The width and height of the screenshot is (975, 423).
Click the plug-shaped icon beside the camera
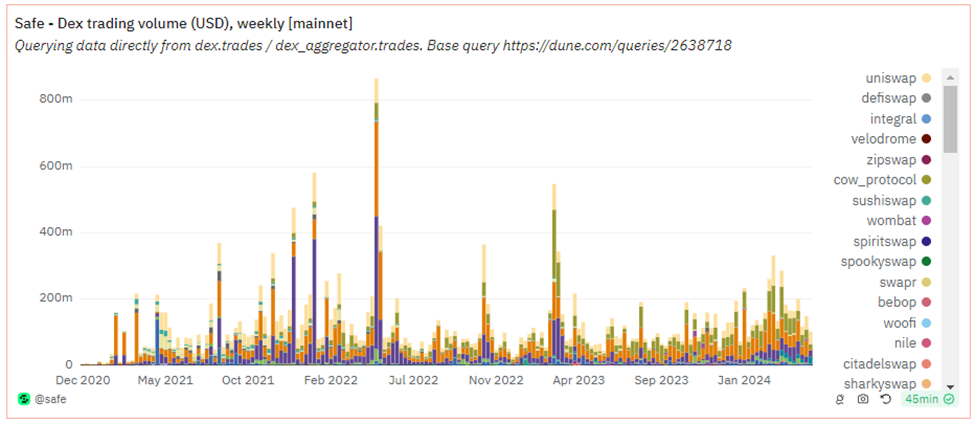click(840, 399)
